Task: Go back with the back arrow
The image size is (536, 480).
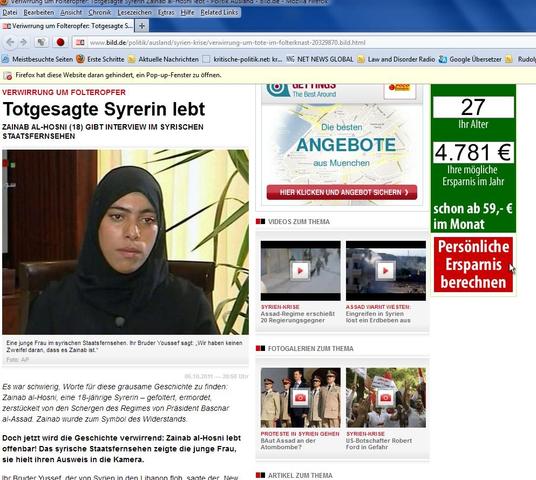Action: point(10,42)
